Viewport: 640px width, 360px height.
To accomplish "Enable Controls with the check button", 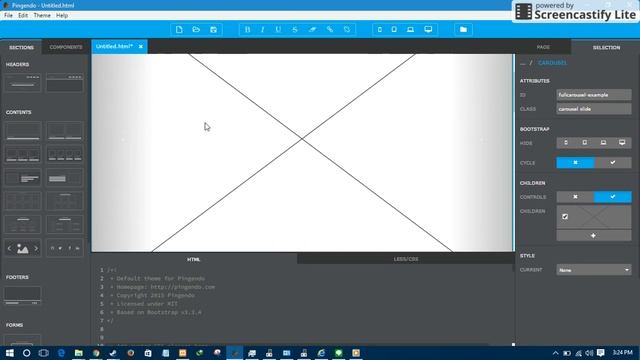I will 613,197.
